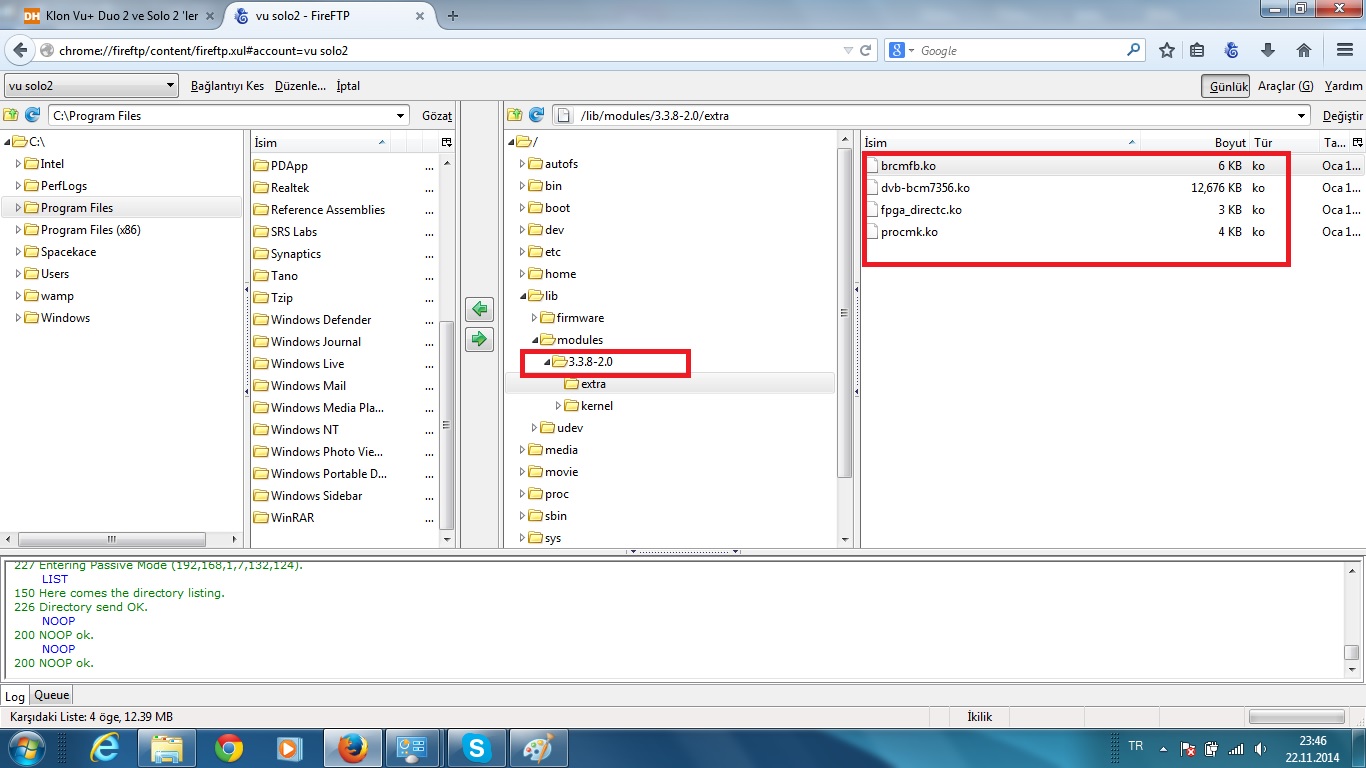
Task: Open the Yardım menu
Action: (1344, 86)
